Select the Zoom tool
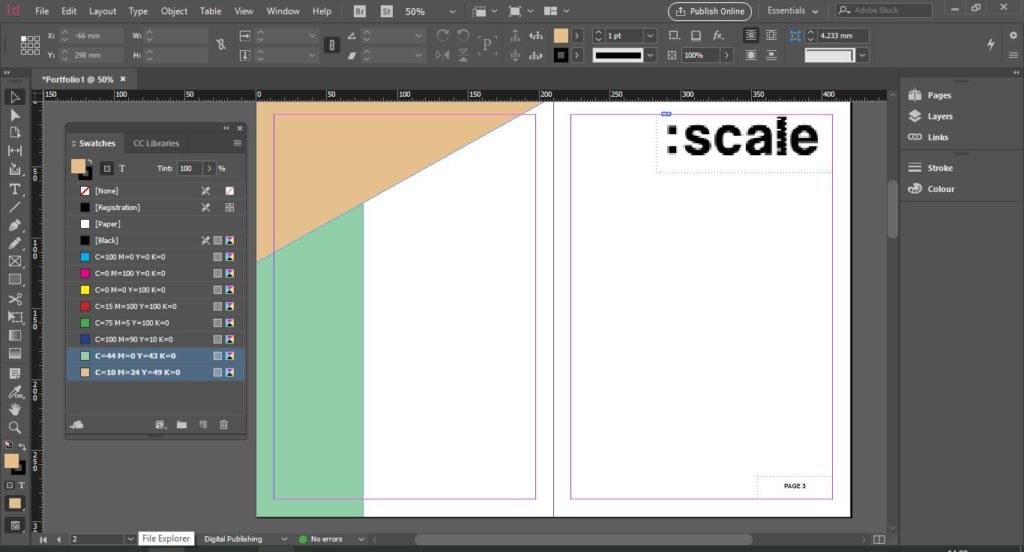Image resolution: width=1024 pixels, height=552 pixels. (14, 428)
